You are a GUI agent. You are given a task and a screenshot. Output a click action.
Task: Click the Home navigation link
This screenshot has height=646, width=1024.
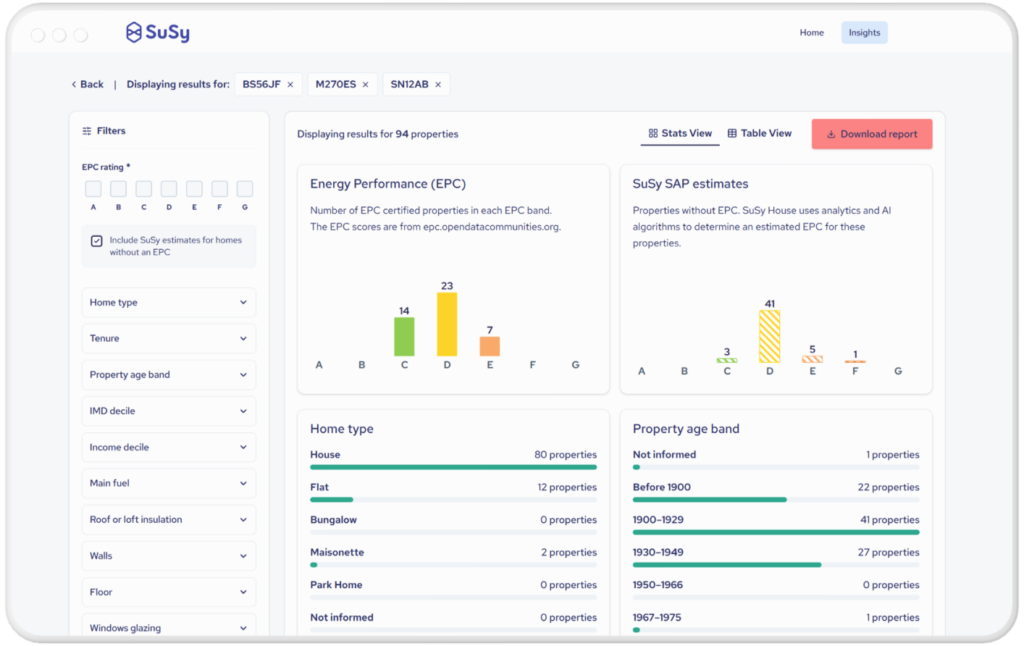(x=812, y=33)
